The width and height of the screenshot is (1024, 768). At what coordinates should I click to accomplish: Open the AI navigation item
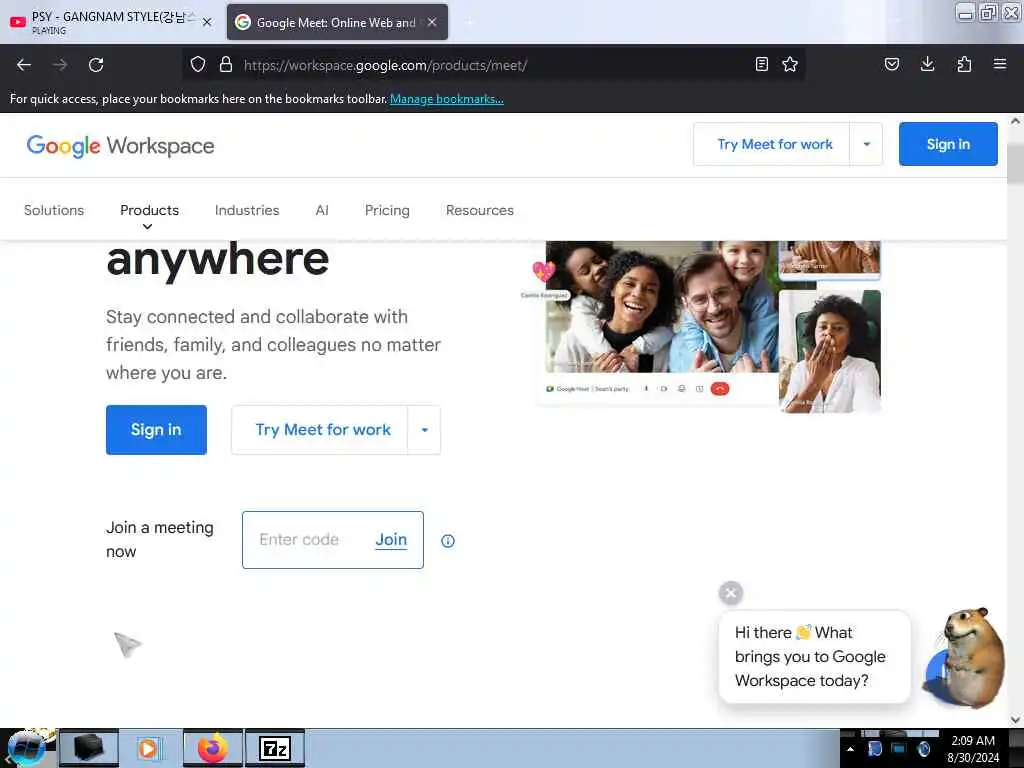click(x=322, y=210)
